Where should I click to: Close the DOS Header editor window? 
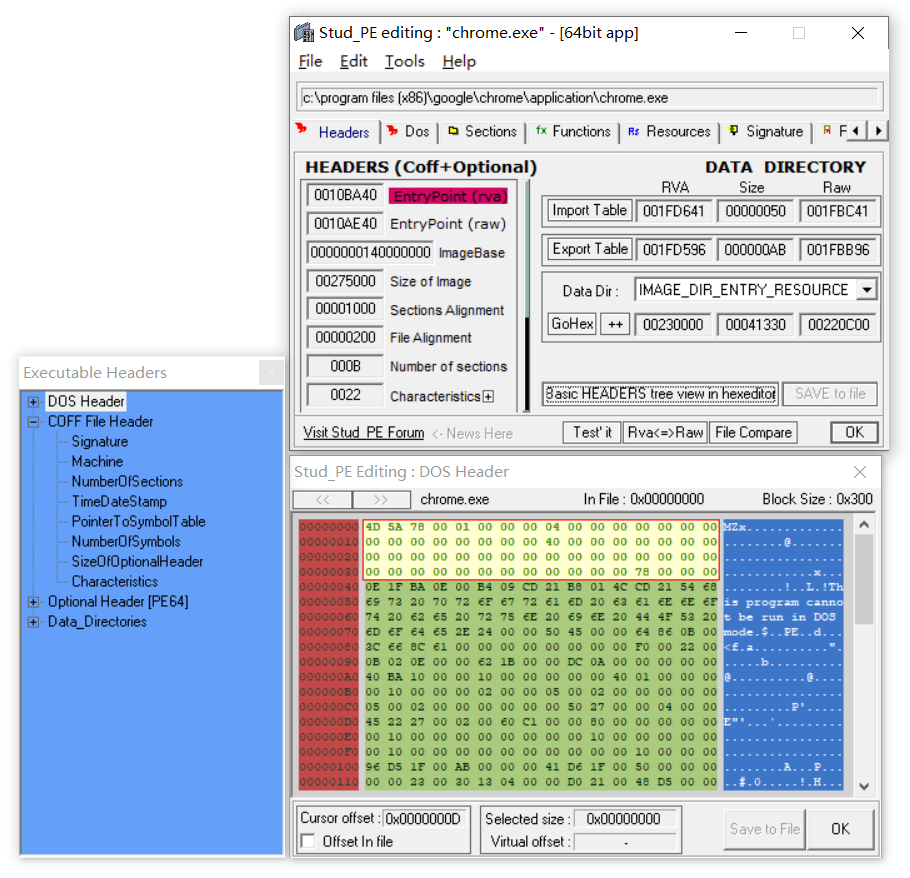pos(860,472)
